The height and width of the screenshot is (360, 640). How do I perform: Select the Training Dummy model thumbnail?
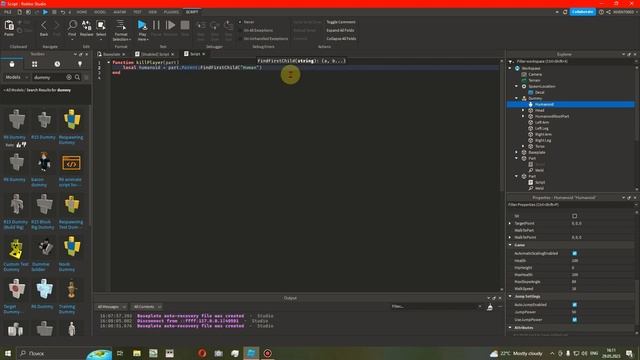click(x=71, y=289)
